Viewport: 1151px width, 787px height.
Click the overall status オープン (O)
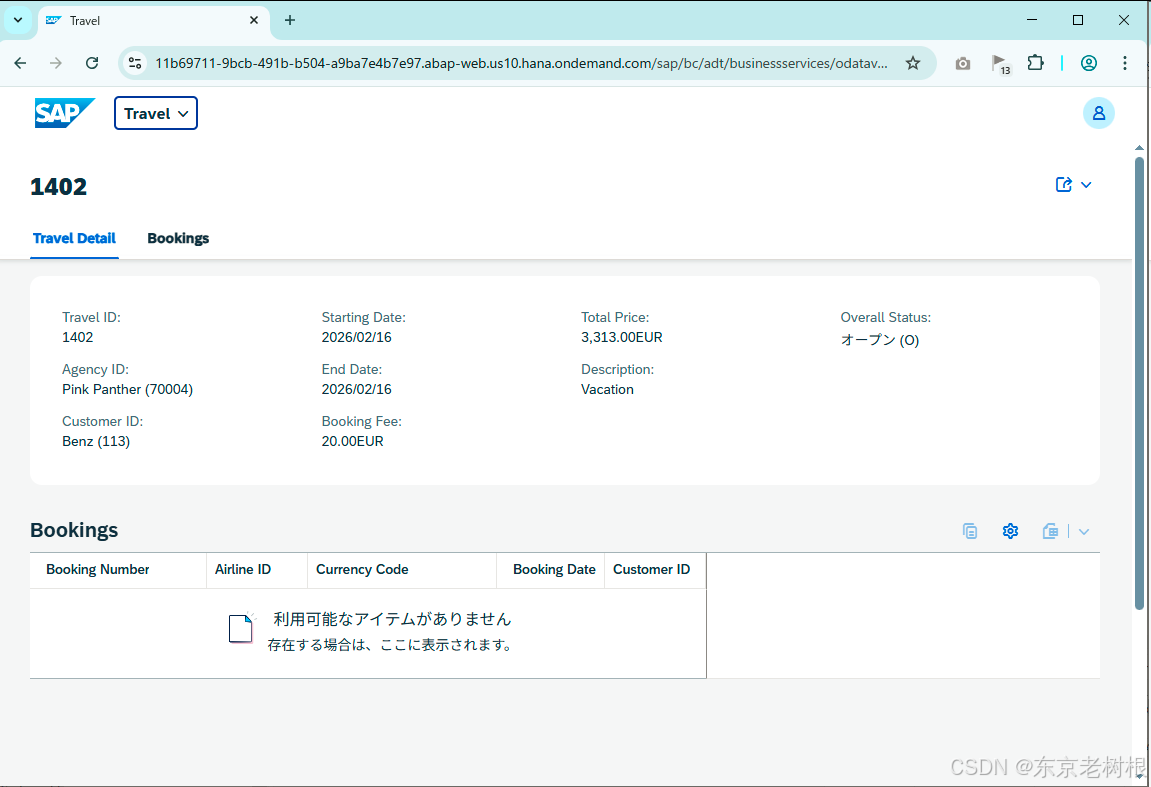pos(879,340)
